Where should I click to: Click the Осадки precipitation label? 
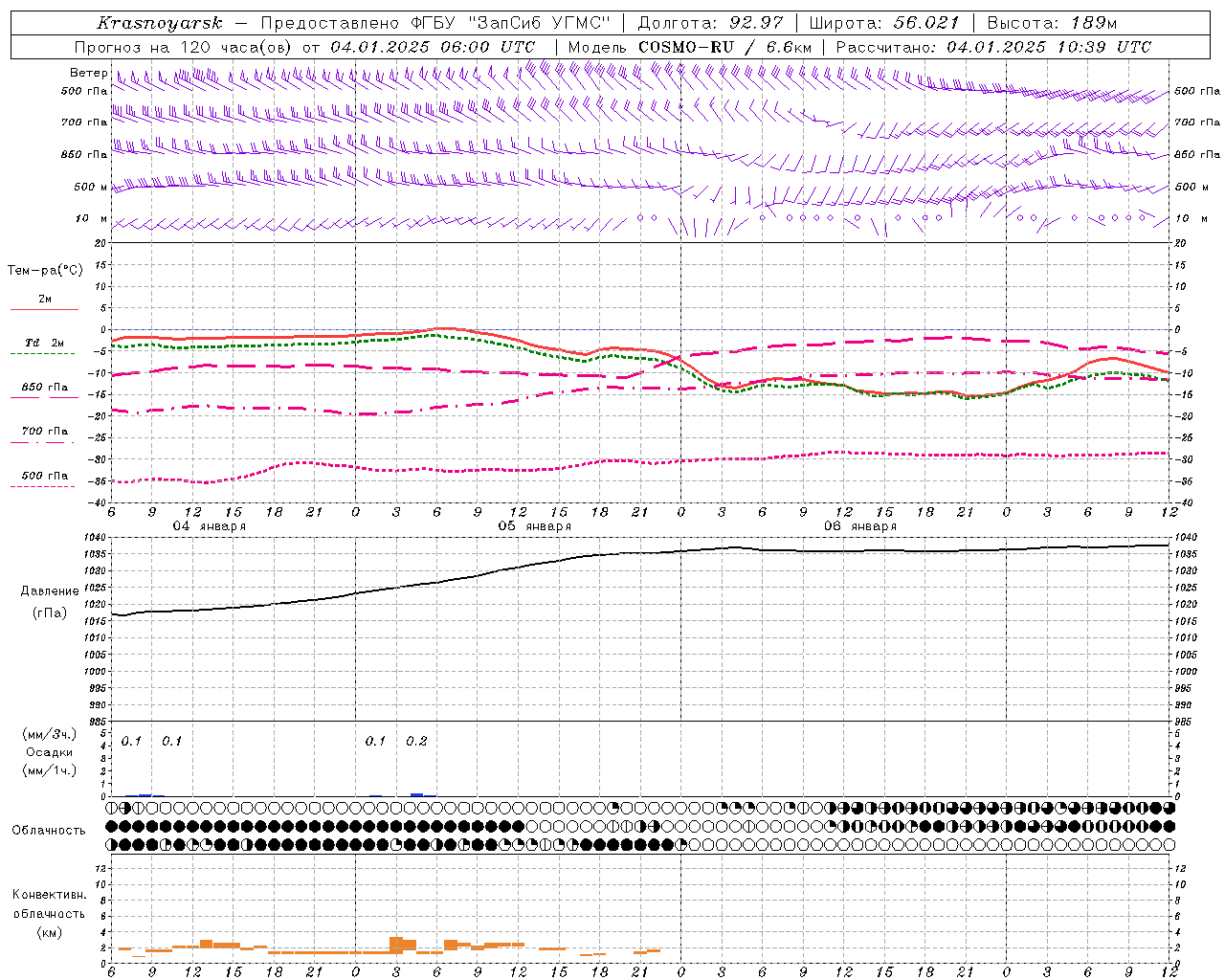click(49, 752)
